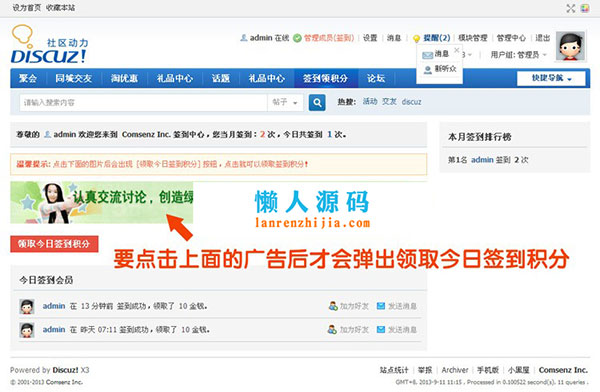Screen dimensions: 600x392
Task: Click the Discuz! link in Powered by
Action: (x=65, y=370)
